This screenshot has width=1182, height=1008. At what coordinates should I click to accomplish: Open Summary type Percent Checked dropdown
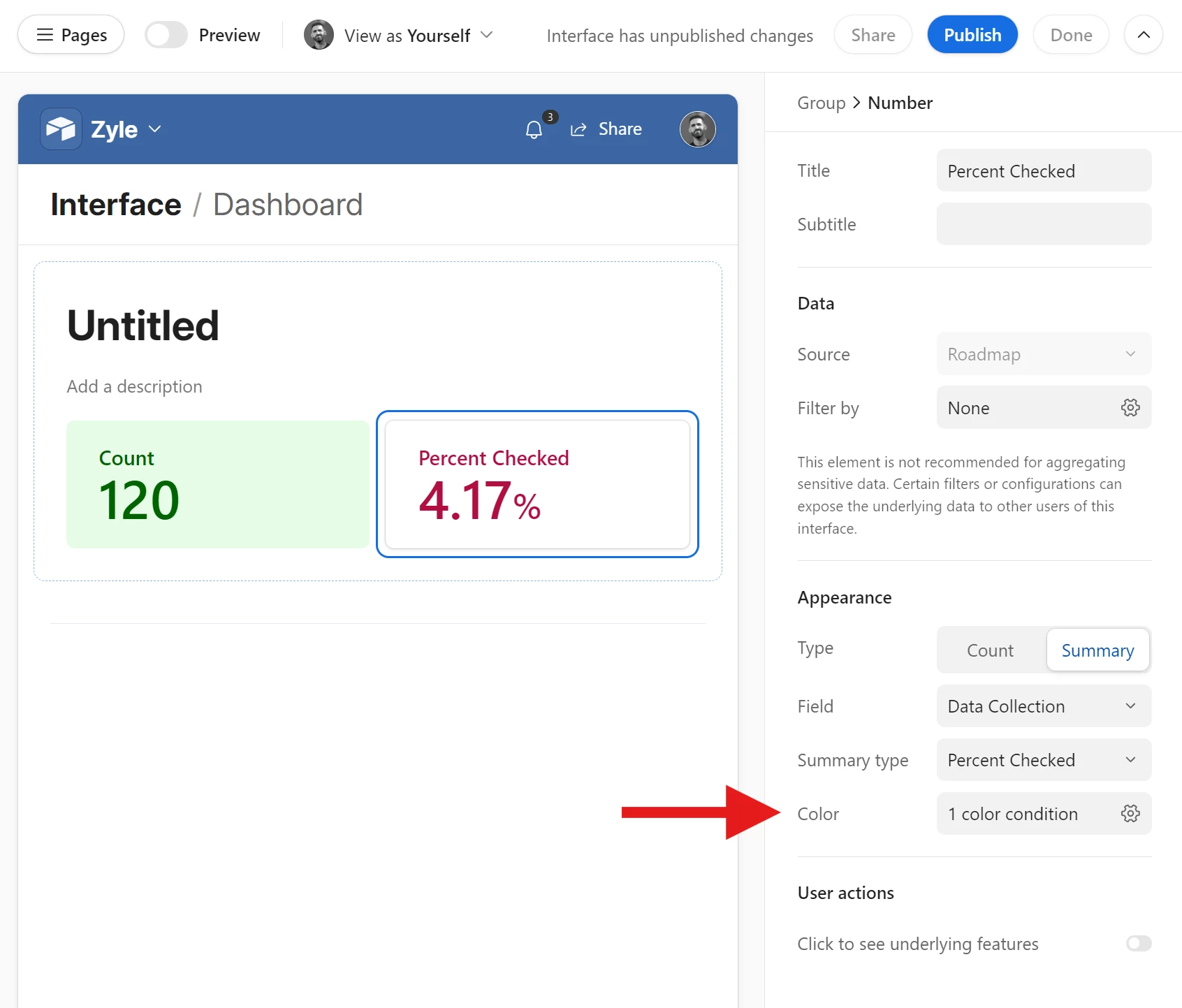[1044, 760]
